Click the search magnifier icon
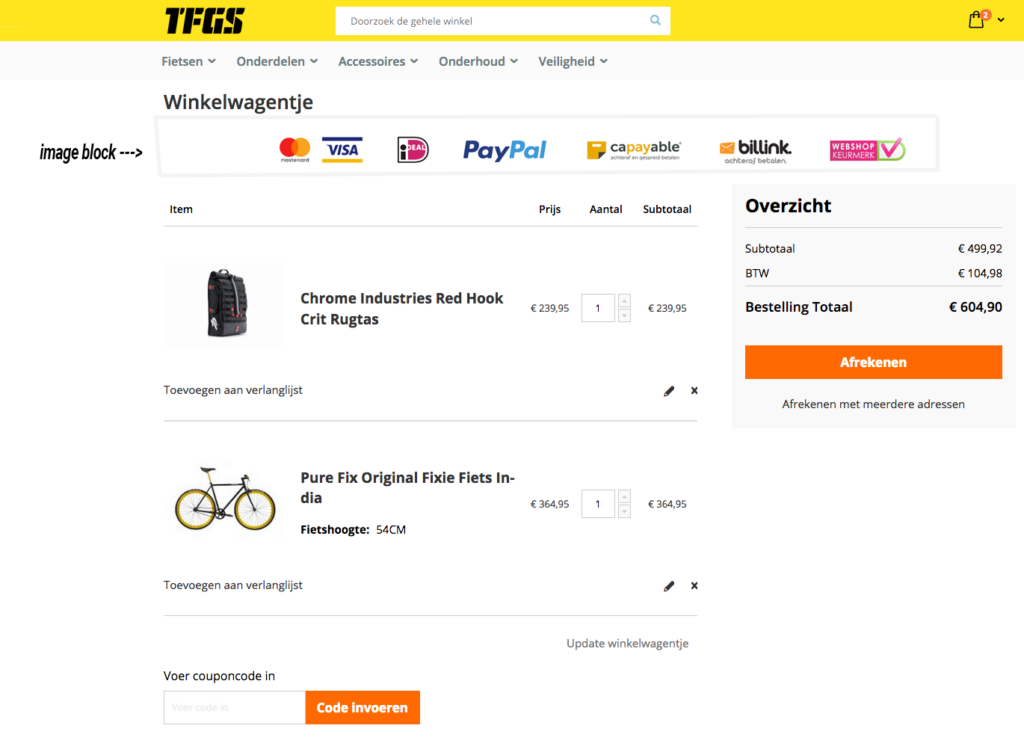The width and height of the screenshot is (1024, 752). pos(655,20)
